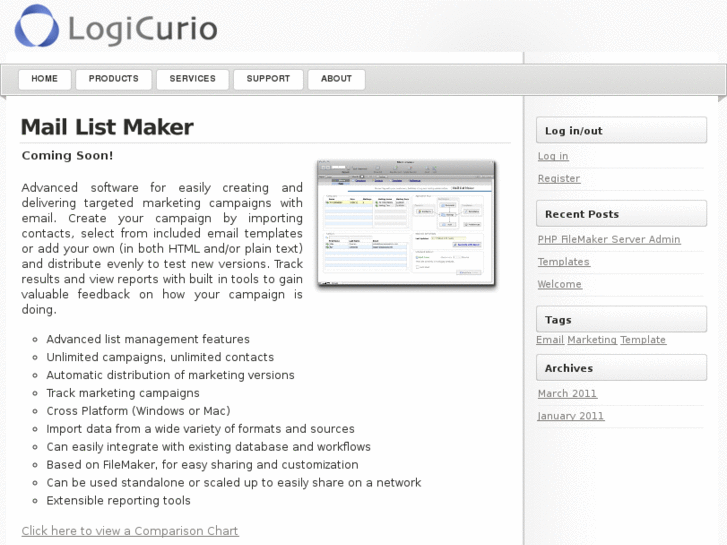Enlarge the Mail List Maker screenshot thumbnail

406,224
